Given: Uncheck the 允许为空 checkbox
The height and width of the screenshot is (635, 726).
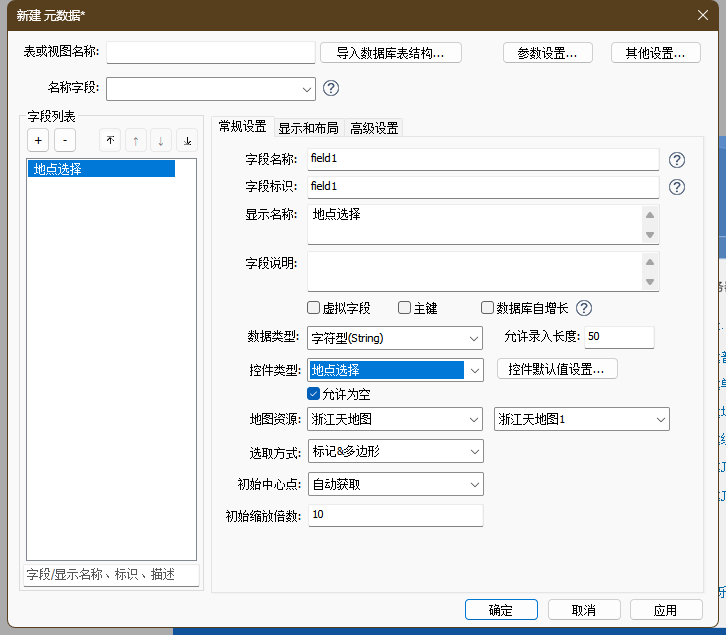Looking at the screenshot, I should pos(314,394).
